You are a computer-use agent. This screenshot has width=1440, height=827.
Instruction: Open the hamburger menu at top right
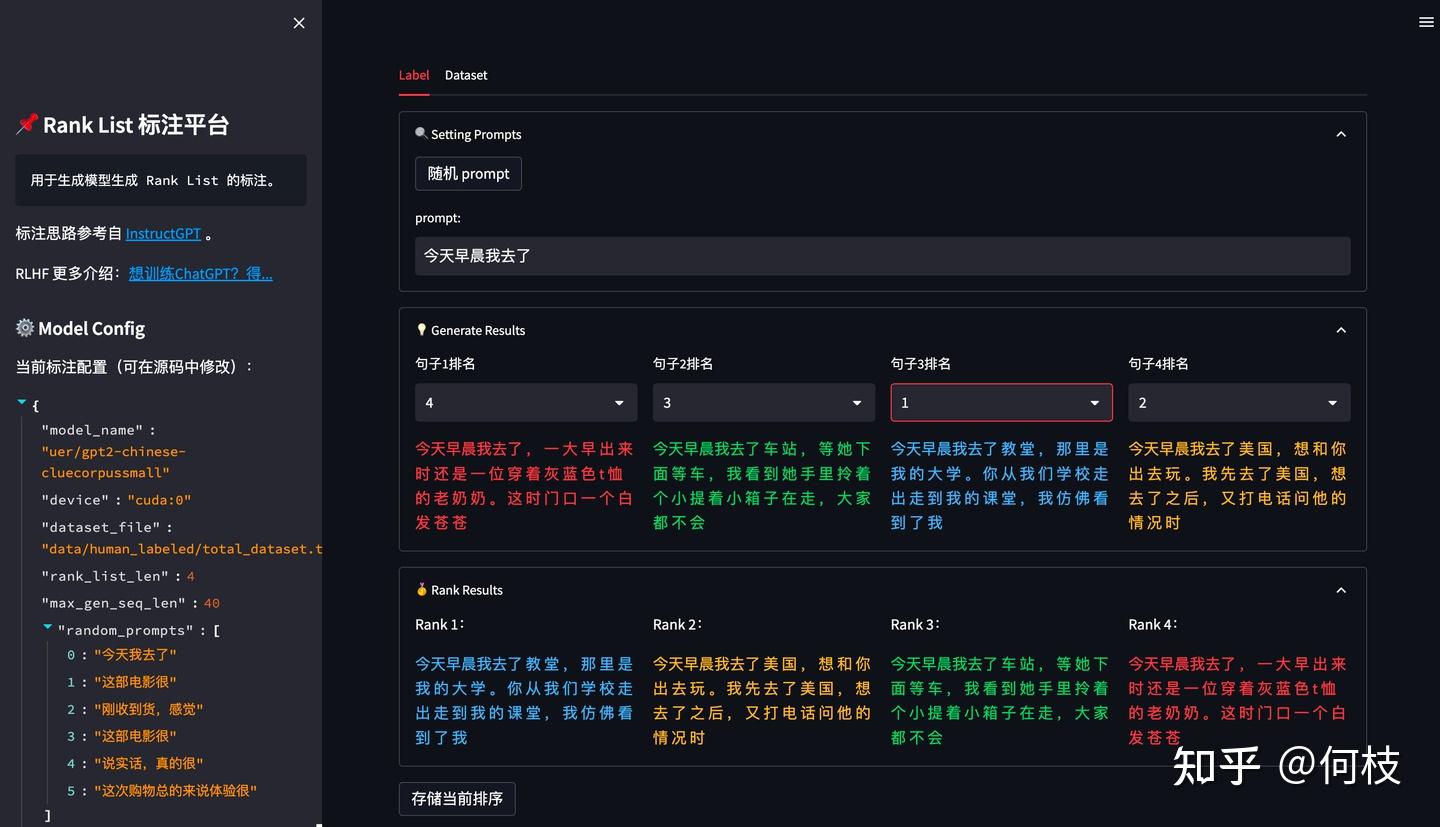coord(1426,22)
